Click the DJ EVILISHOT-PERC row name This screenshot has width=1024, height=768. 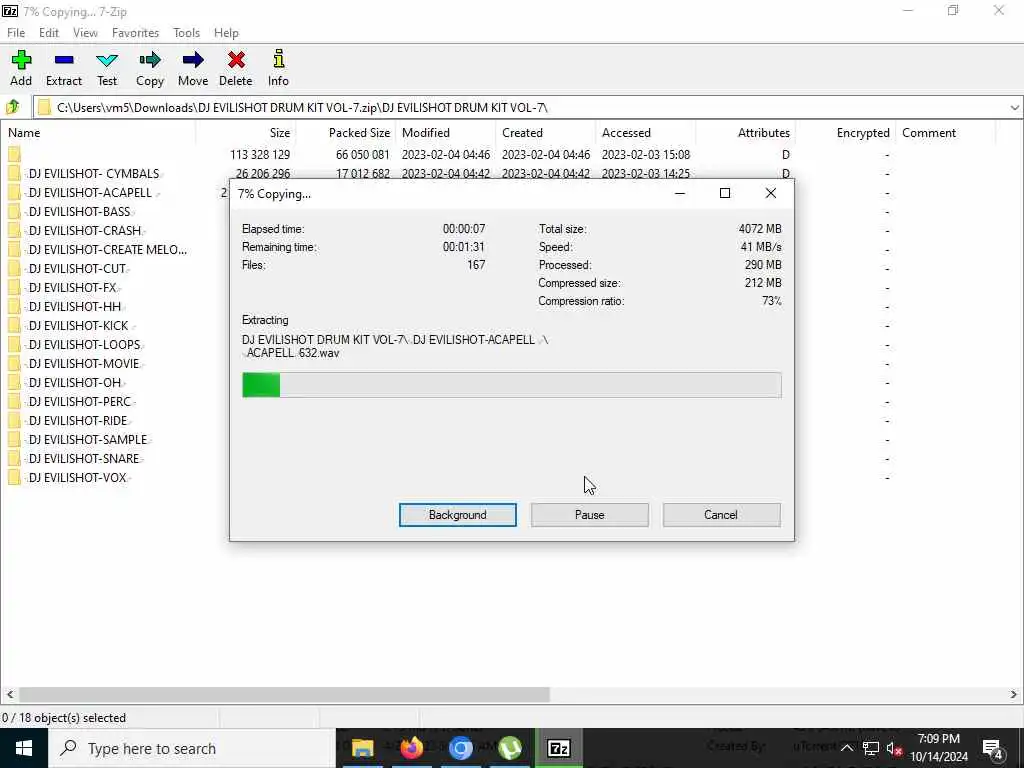pos(80,402)
